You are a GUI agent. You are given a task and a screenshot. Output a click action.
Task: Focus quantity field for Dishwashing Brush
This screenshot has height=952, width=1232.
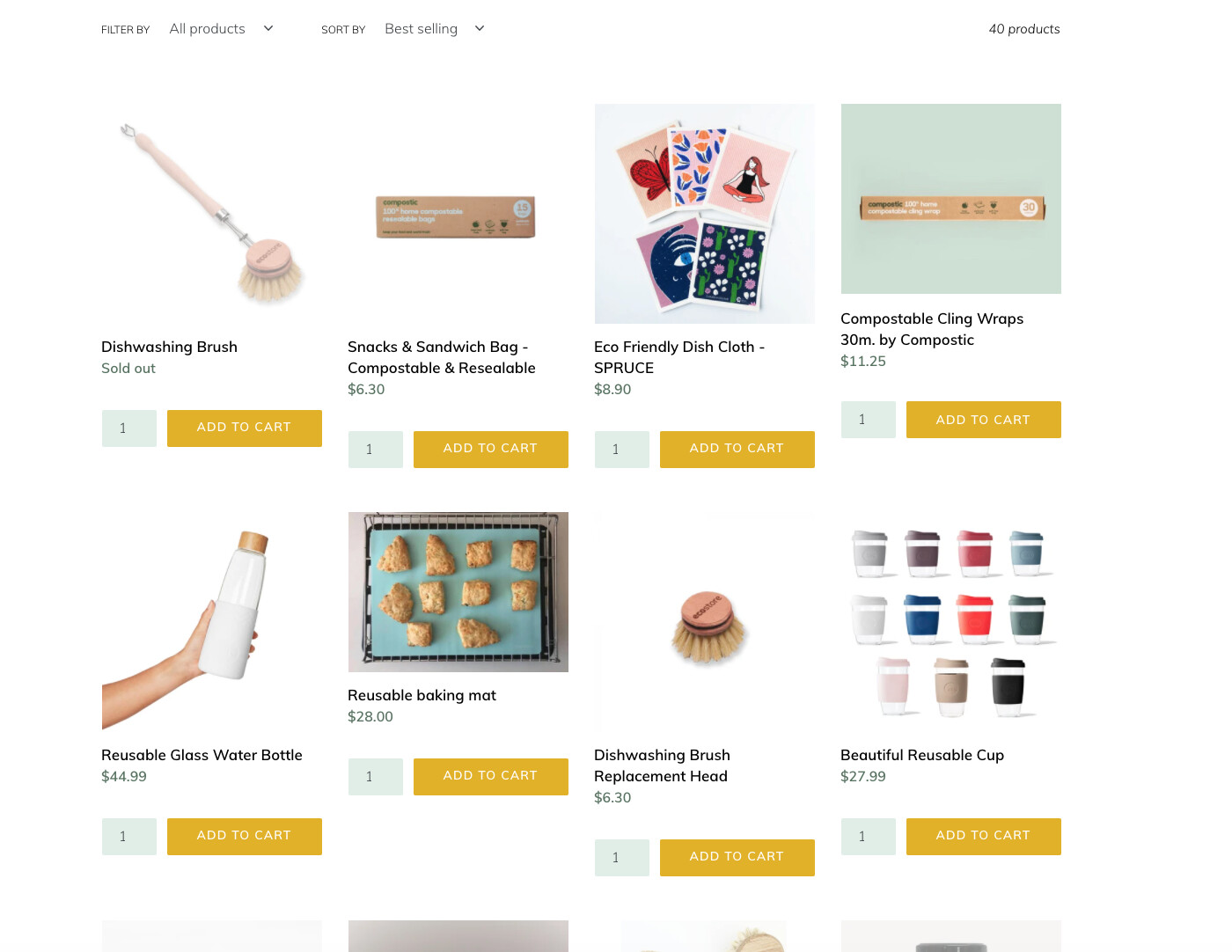[129, 428]
